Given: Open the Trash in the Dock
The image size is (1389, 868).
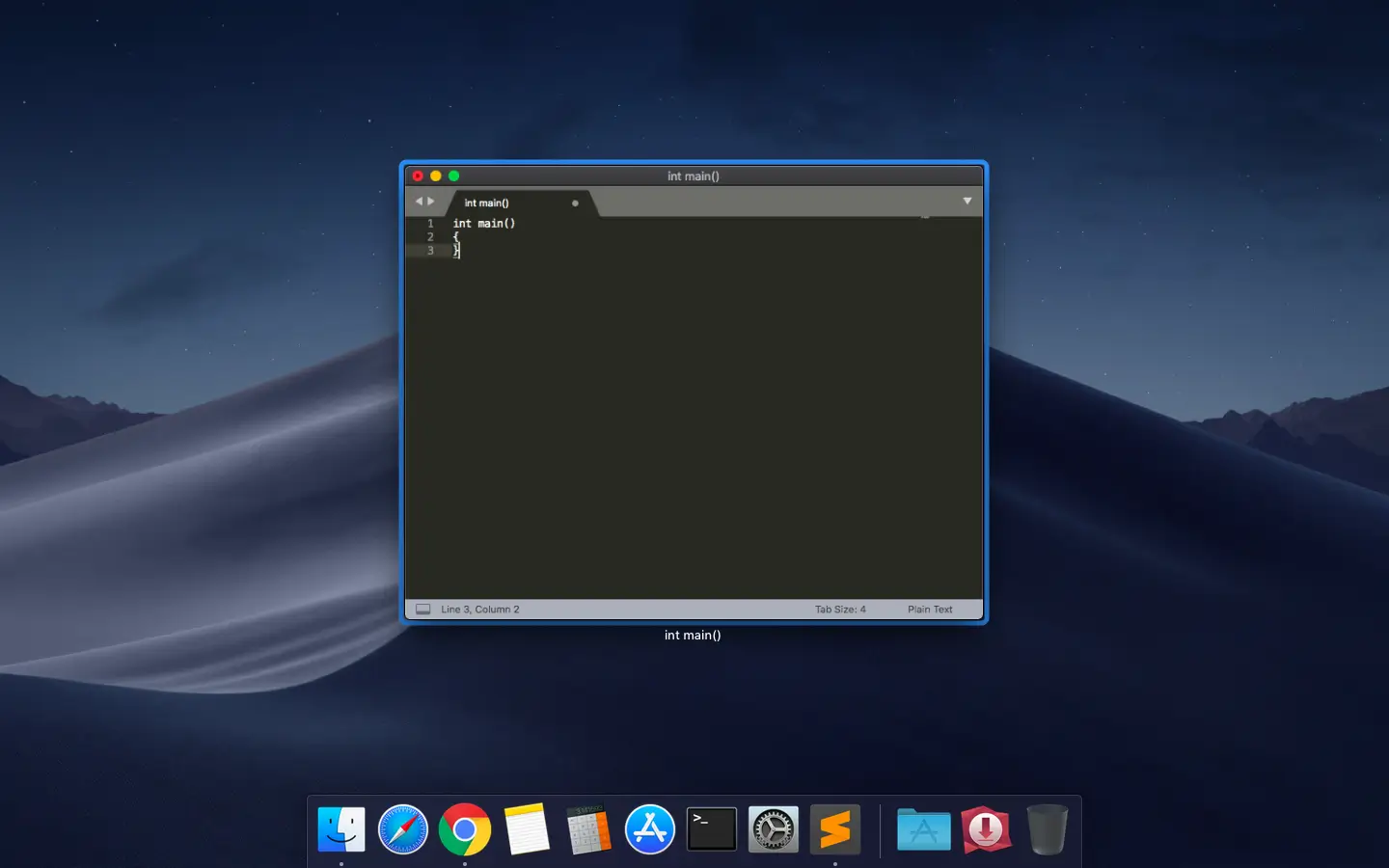Looking at the screenshot, I should [x=1047, y=829].
